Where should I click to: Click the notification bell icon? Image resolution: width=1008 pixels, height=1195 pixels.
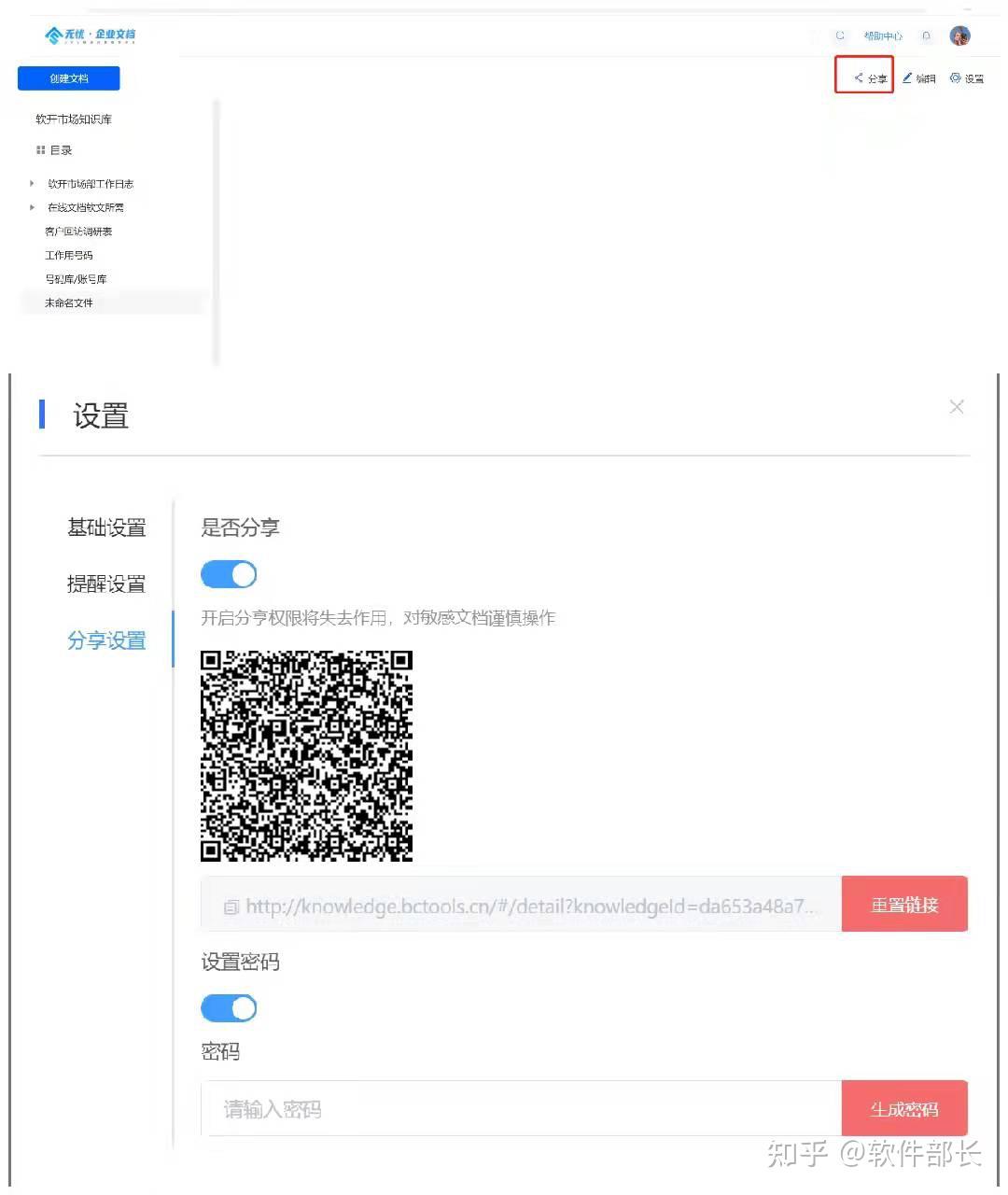pos(926,35)
